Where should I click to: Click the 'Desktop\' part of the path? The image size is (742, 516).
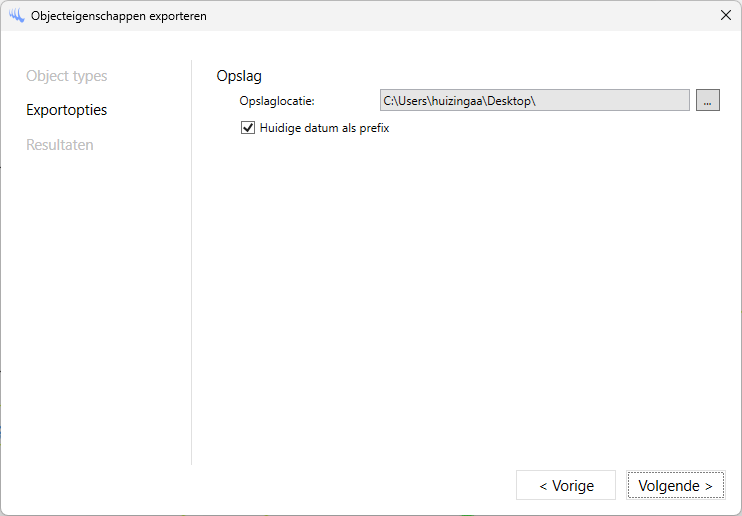pos(512,101)
